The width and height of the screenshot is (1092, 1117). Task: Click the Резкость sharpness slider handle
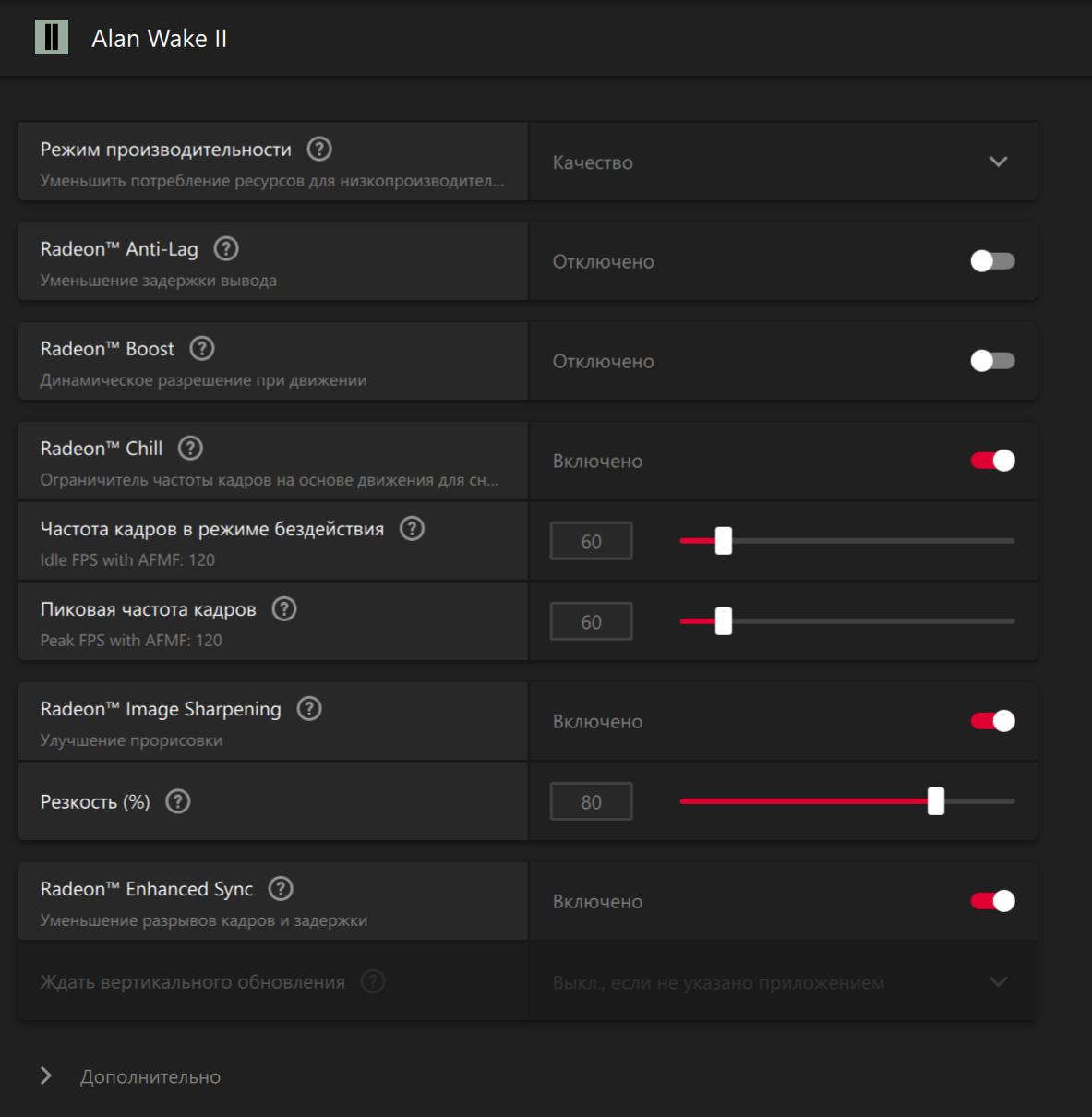coord(936,801)
